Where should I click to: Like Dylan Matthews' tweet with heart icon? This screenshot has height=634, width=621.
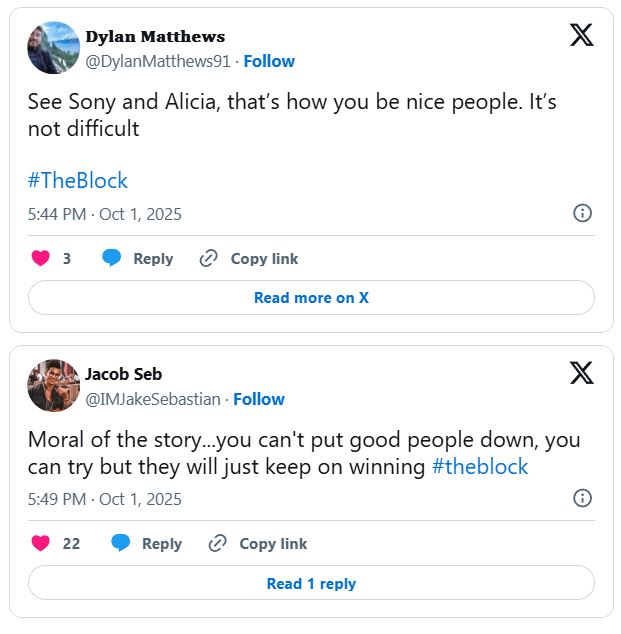click(41, 258)
